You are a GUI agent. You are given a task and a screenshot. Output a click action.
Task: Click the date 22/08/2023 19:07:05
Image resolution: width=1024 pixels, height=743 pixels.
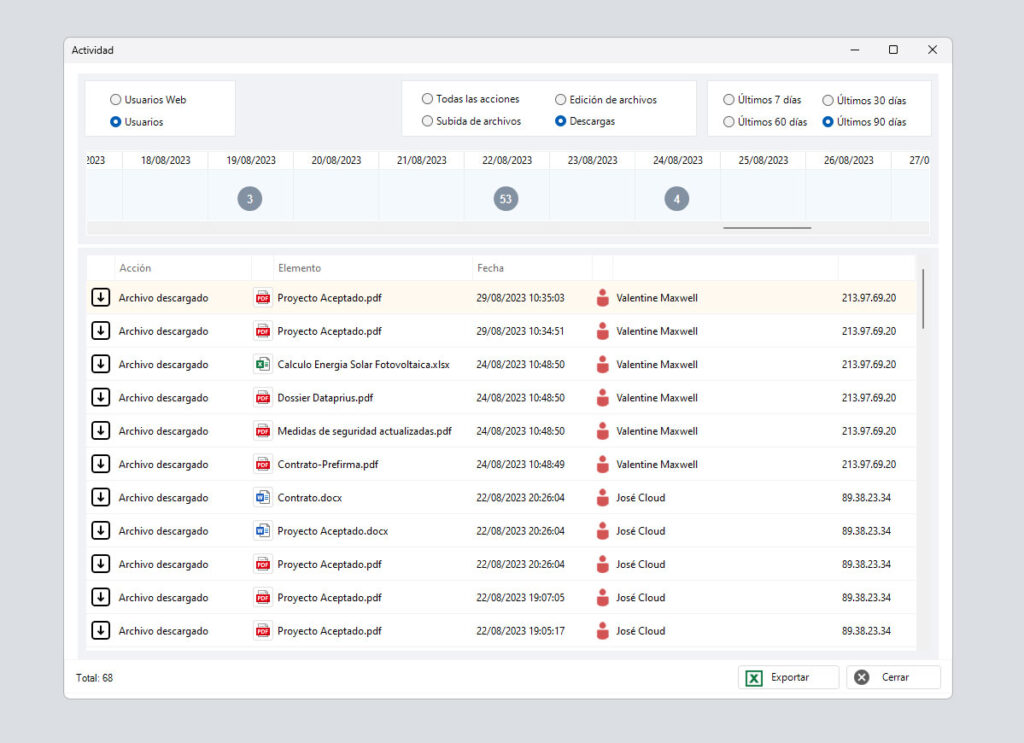pos(520,597)
